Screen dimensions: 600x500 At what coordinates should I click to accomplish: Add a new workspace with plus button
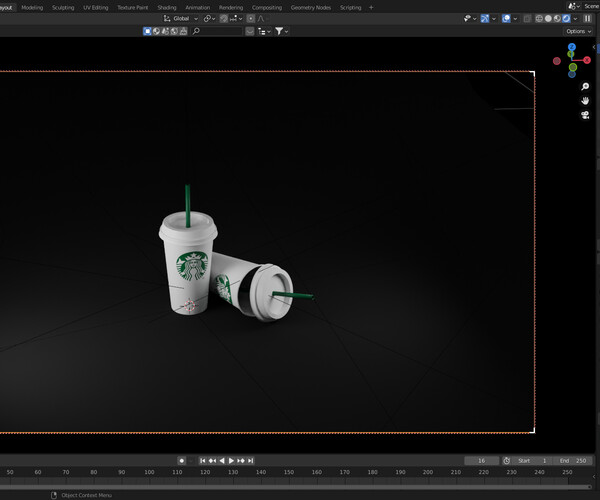click(371, 7)
